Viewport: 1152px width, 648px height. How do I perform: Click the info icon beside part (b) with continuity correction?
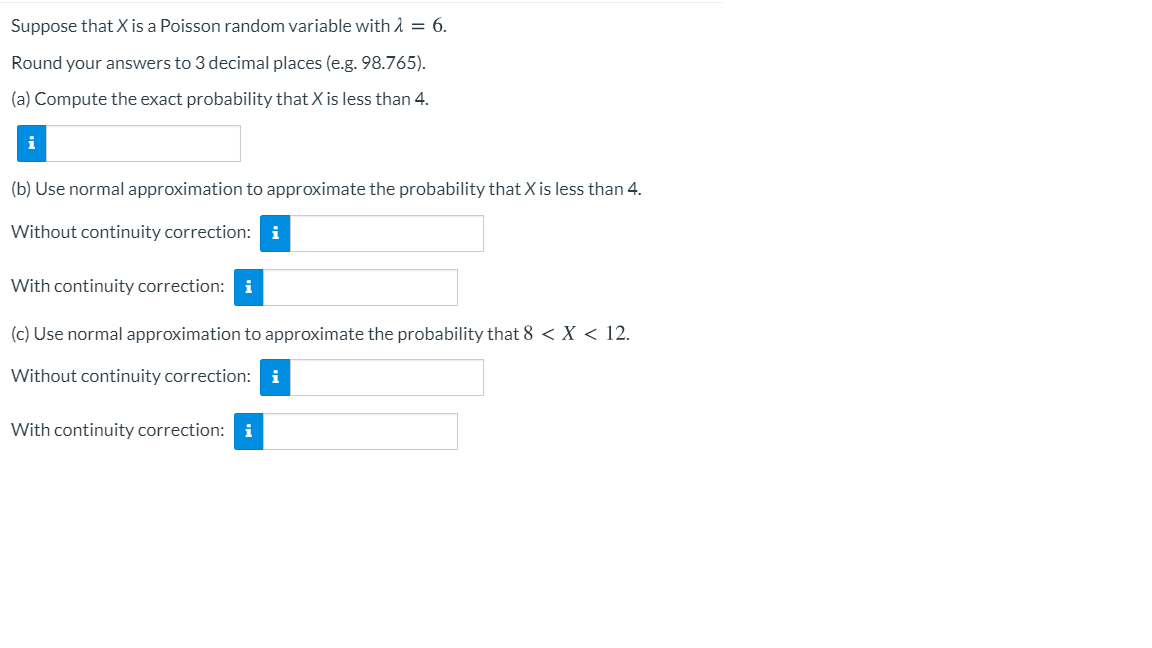click(x=249, y=287)
